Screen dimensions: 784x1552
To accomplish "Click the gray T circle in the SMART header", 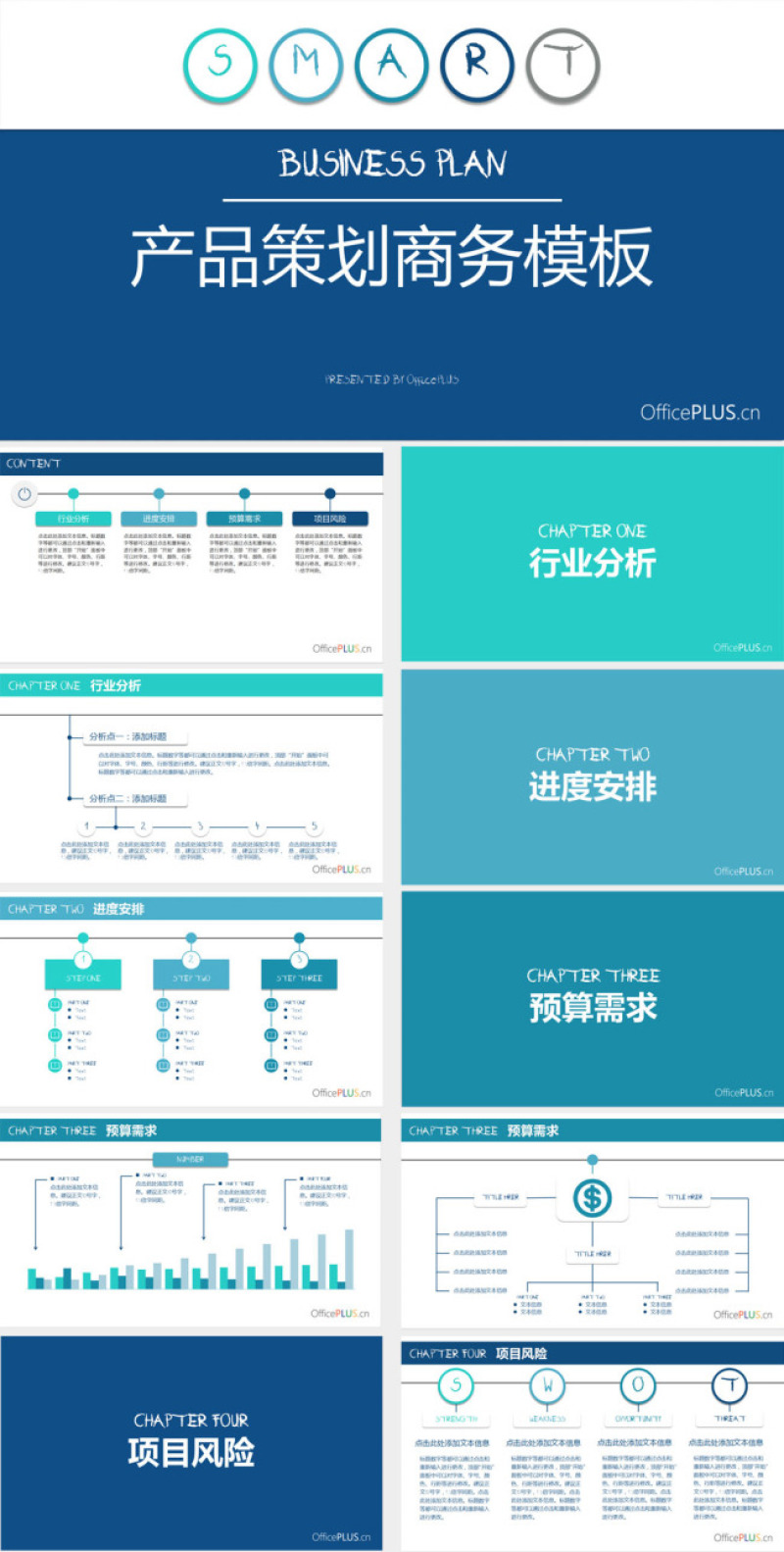I will click(563, 65).
